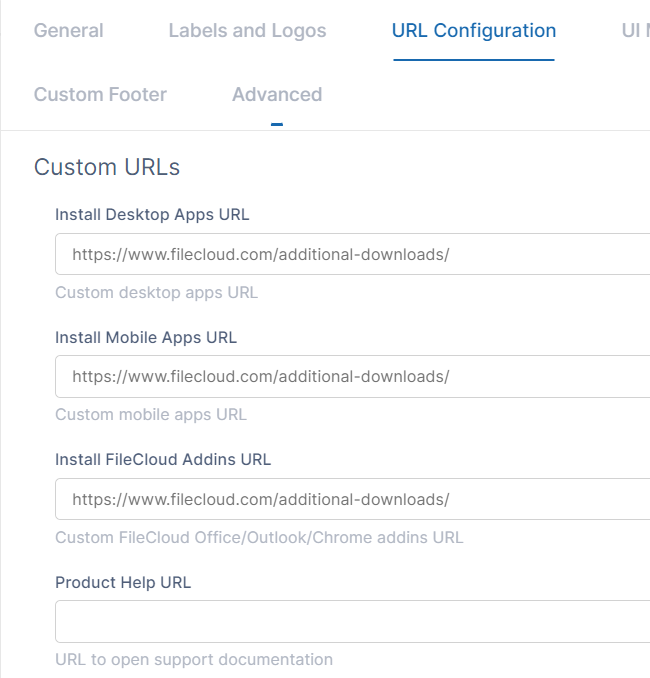The height and width of the screenshot is (678, 650).
Task: Focus the Install Mobile Apps URL field
Action: (352, 377)
